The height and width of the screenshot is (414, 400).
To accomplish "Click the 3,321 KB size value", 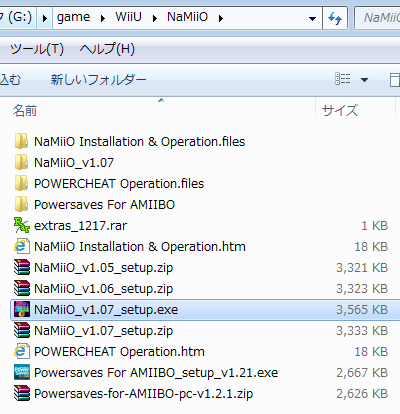I will (x=362, y=268).
